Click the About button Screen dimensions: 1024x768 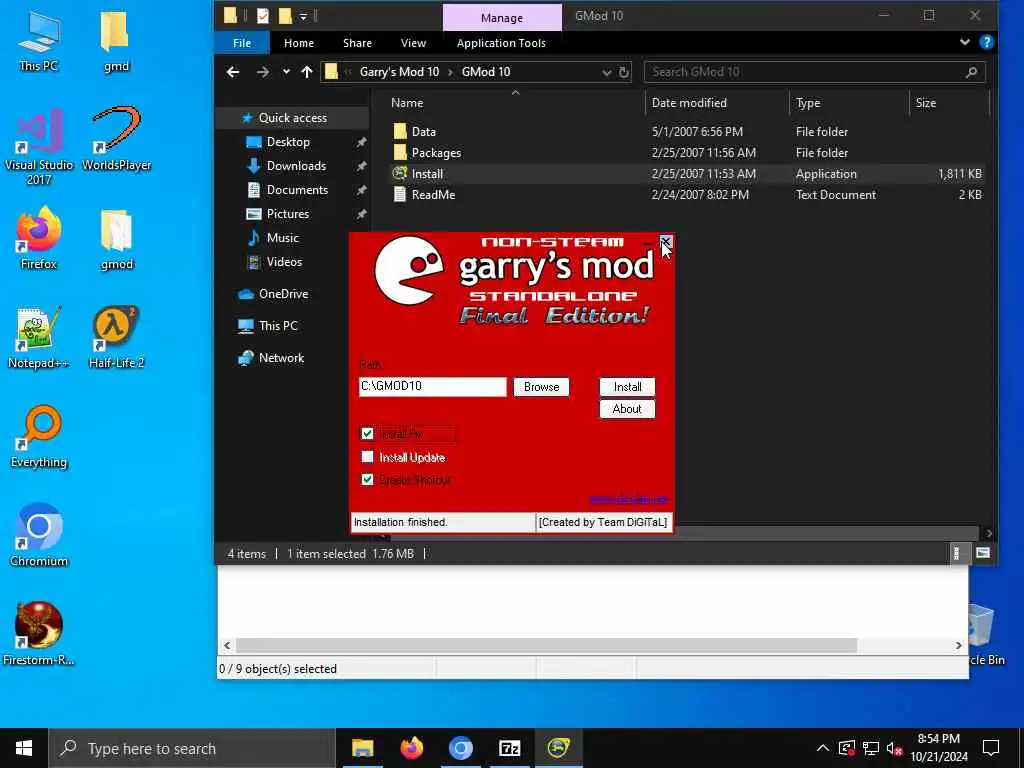[x=627, y=409]
